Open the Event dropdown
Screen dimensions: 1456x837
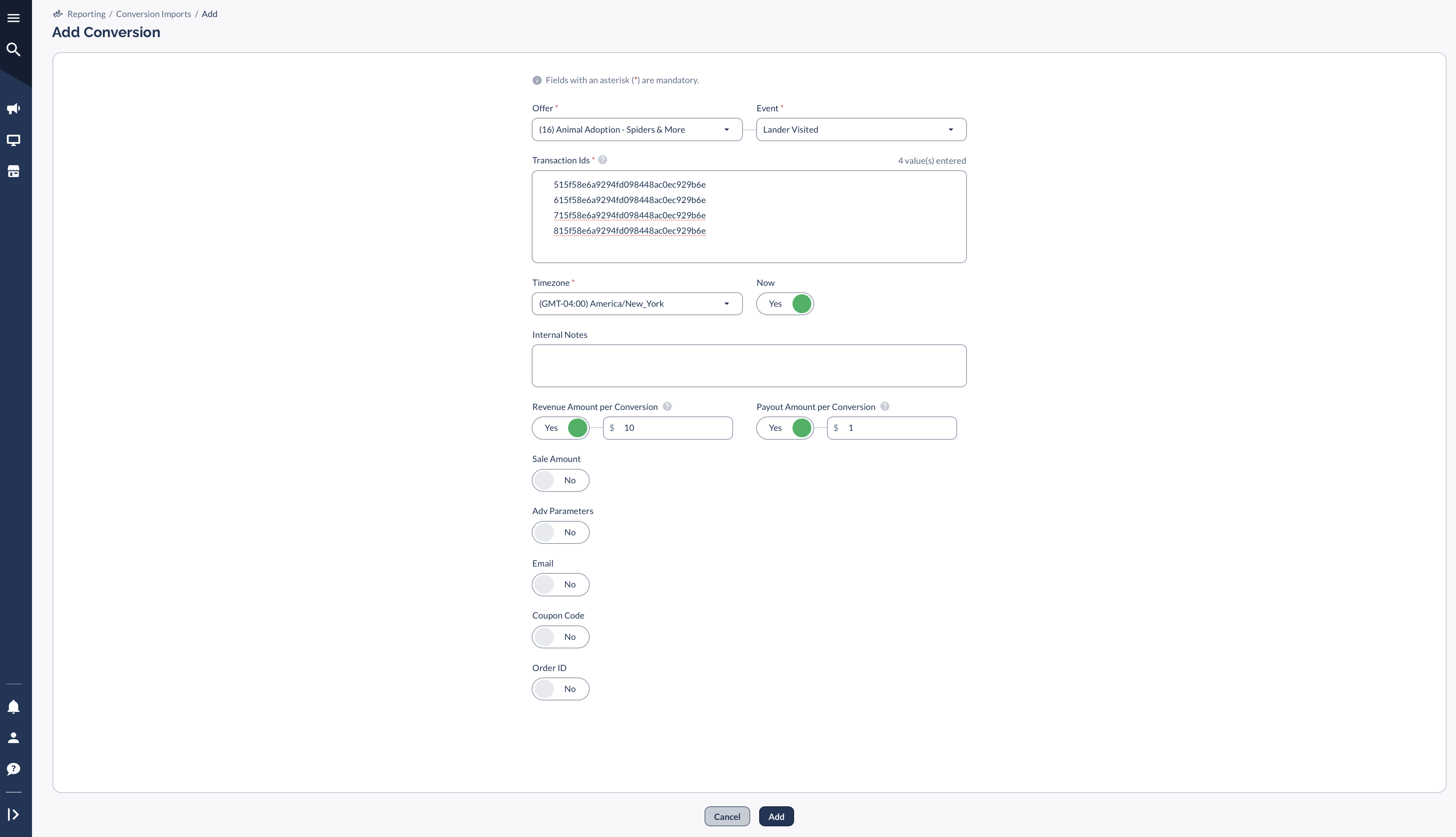coord(861,129)
